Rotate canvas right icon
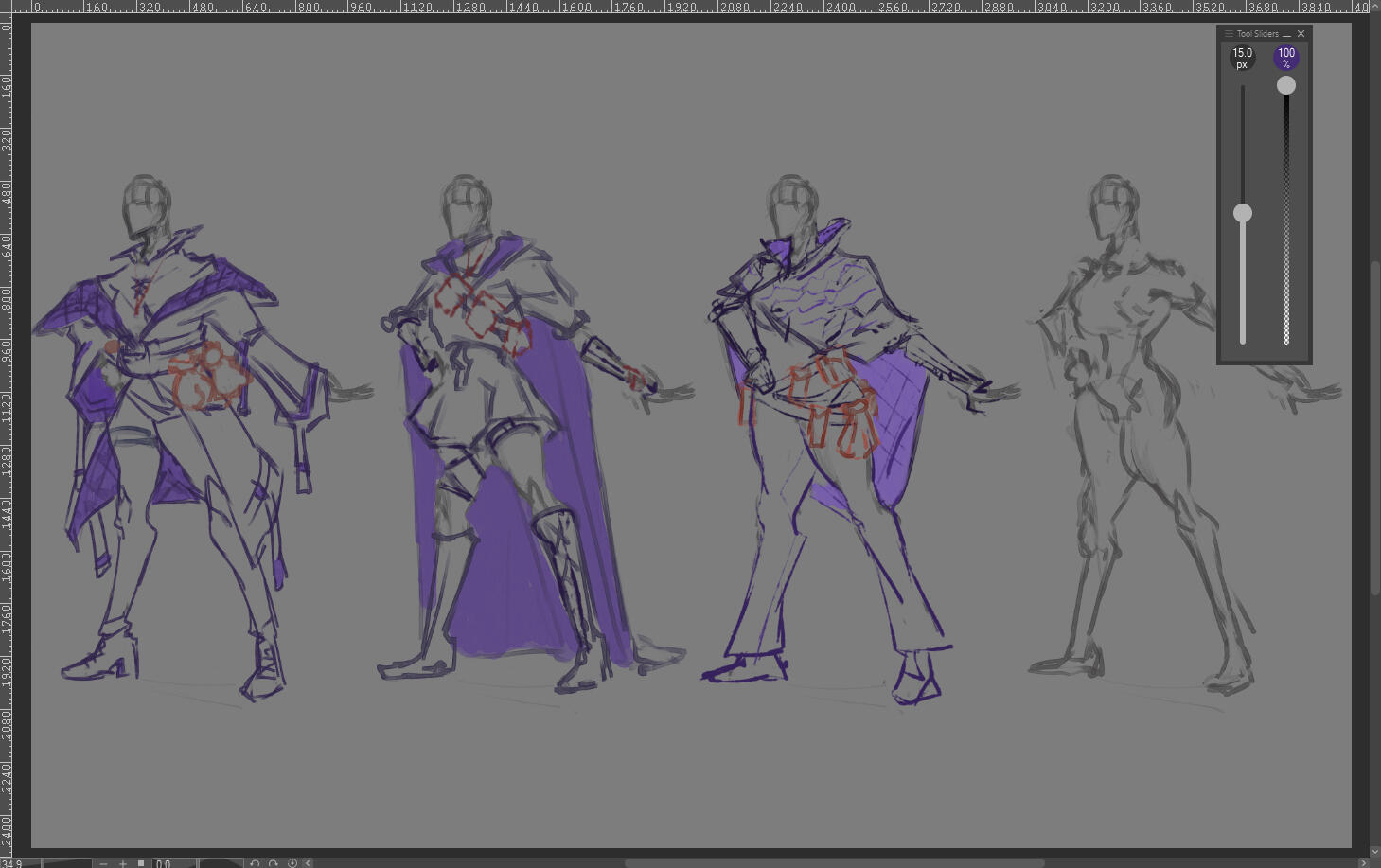 pos(273,862)
